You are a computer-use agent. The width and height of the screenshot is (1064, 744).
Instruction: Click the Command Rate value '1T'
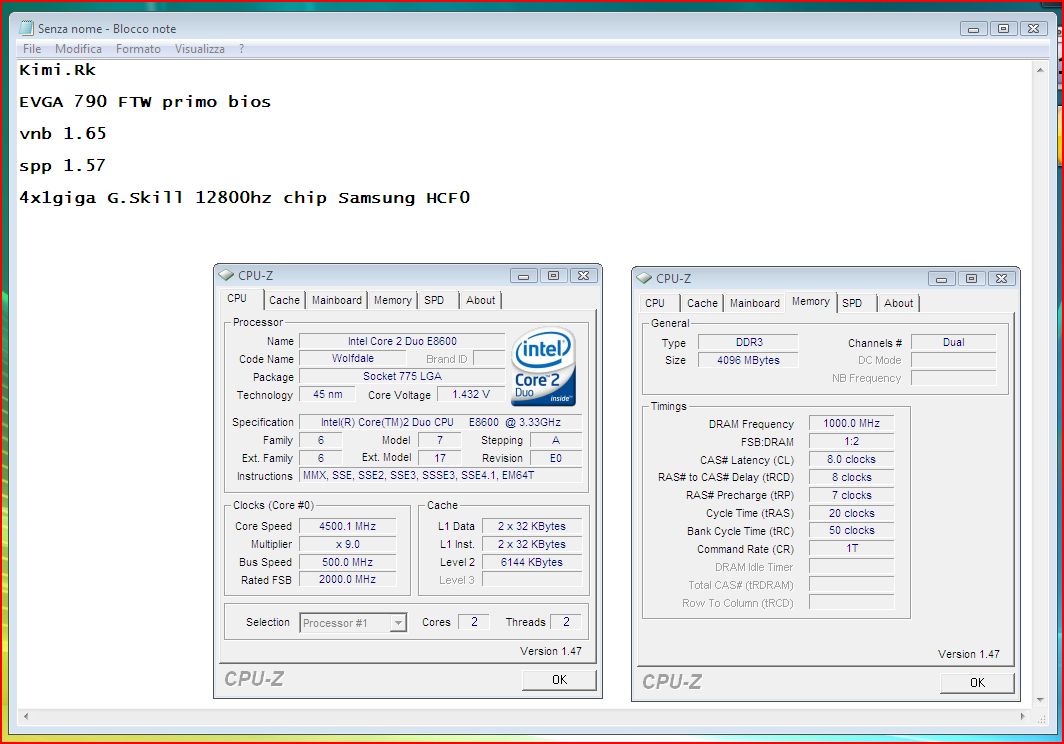(852, 548)
